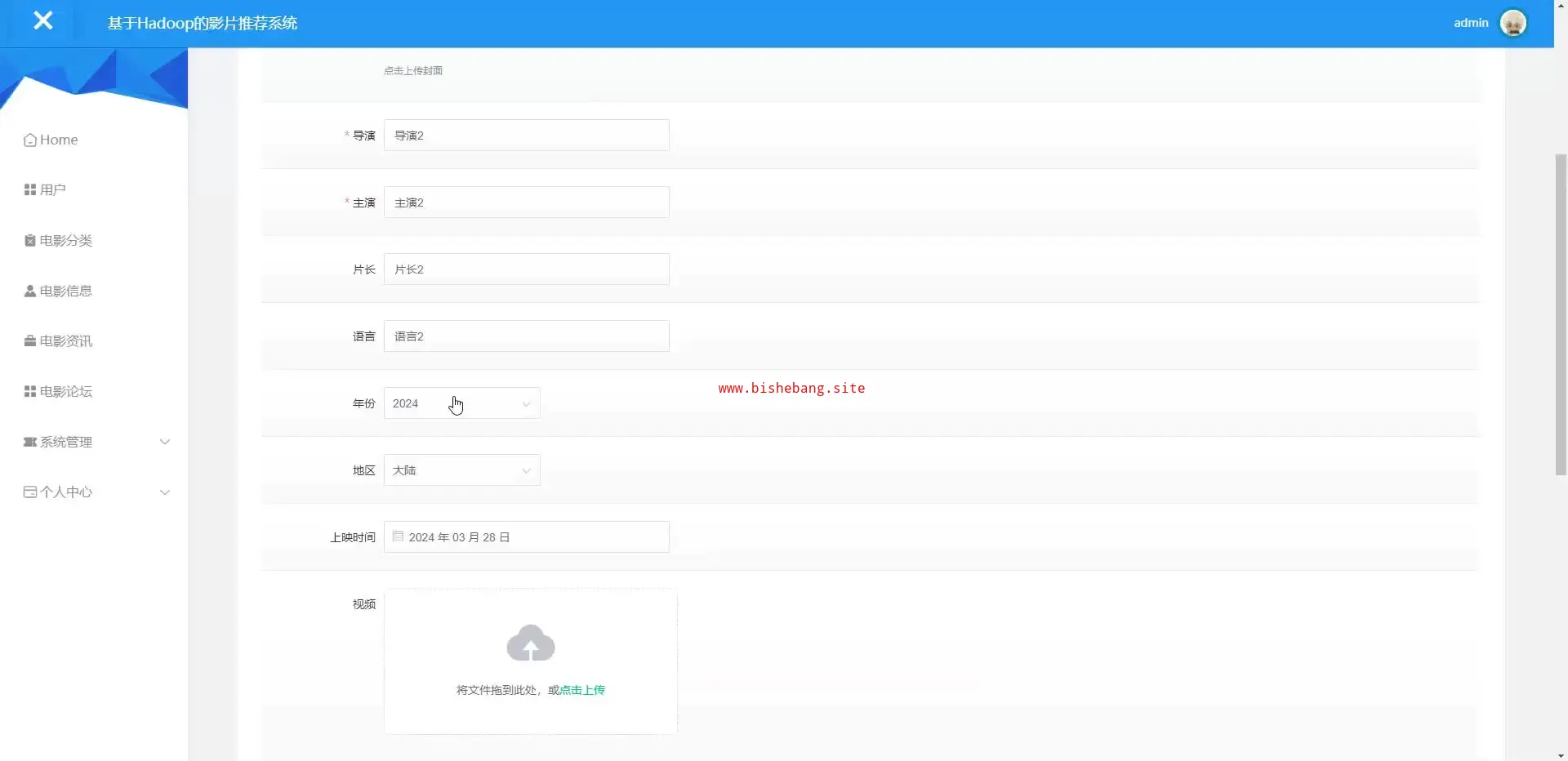The image size is (1568, 761).
Task: Click the 点击上传封面 hint text
Action: [x=413, y=71]
